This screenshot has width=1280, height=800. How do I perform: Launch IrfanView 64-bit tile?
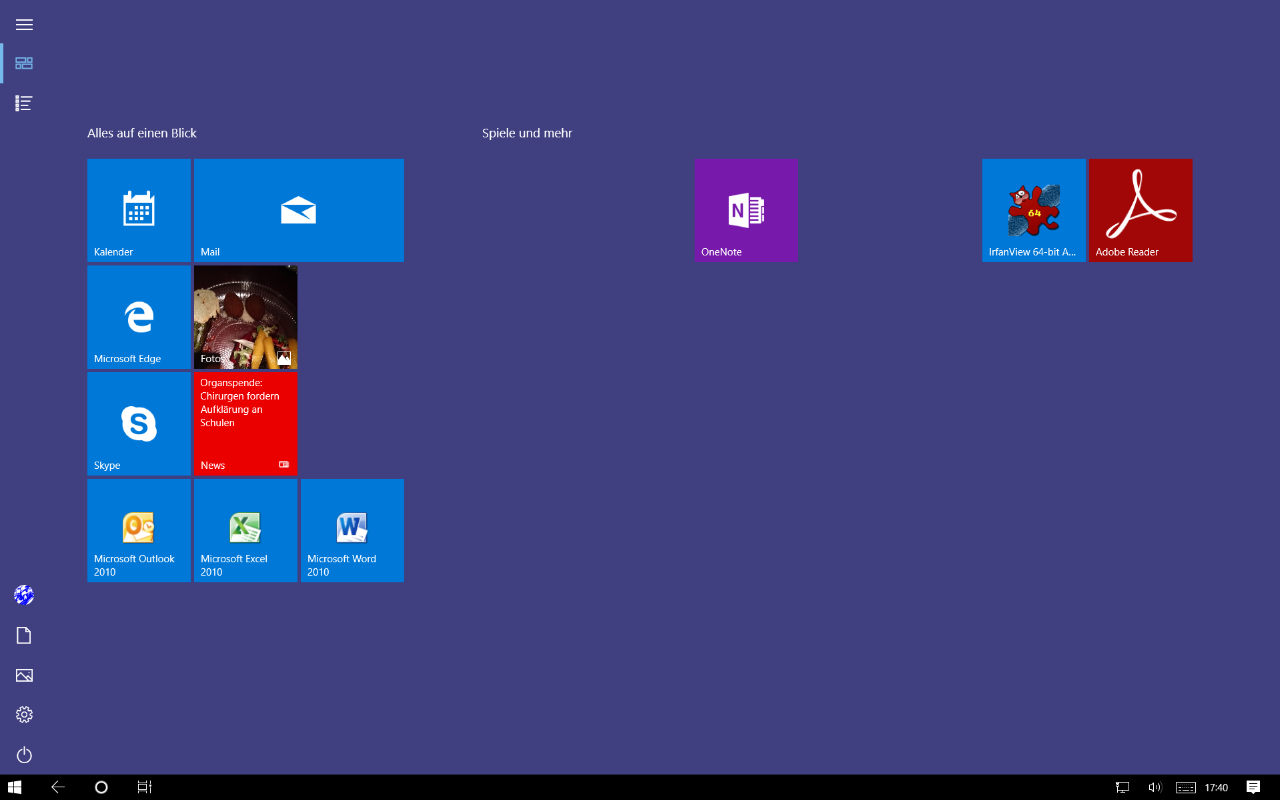[x=1034, y=210]
